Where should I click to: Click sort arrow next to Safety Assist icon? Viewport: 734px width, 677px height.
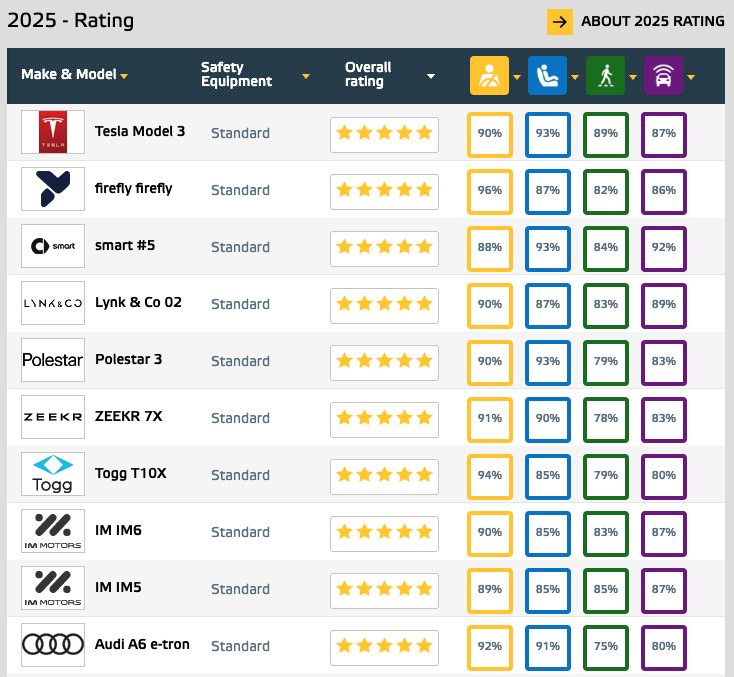pyautogui.click(x=691, y=77)
